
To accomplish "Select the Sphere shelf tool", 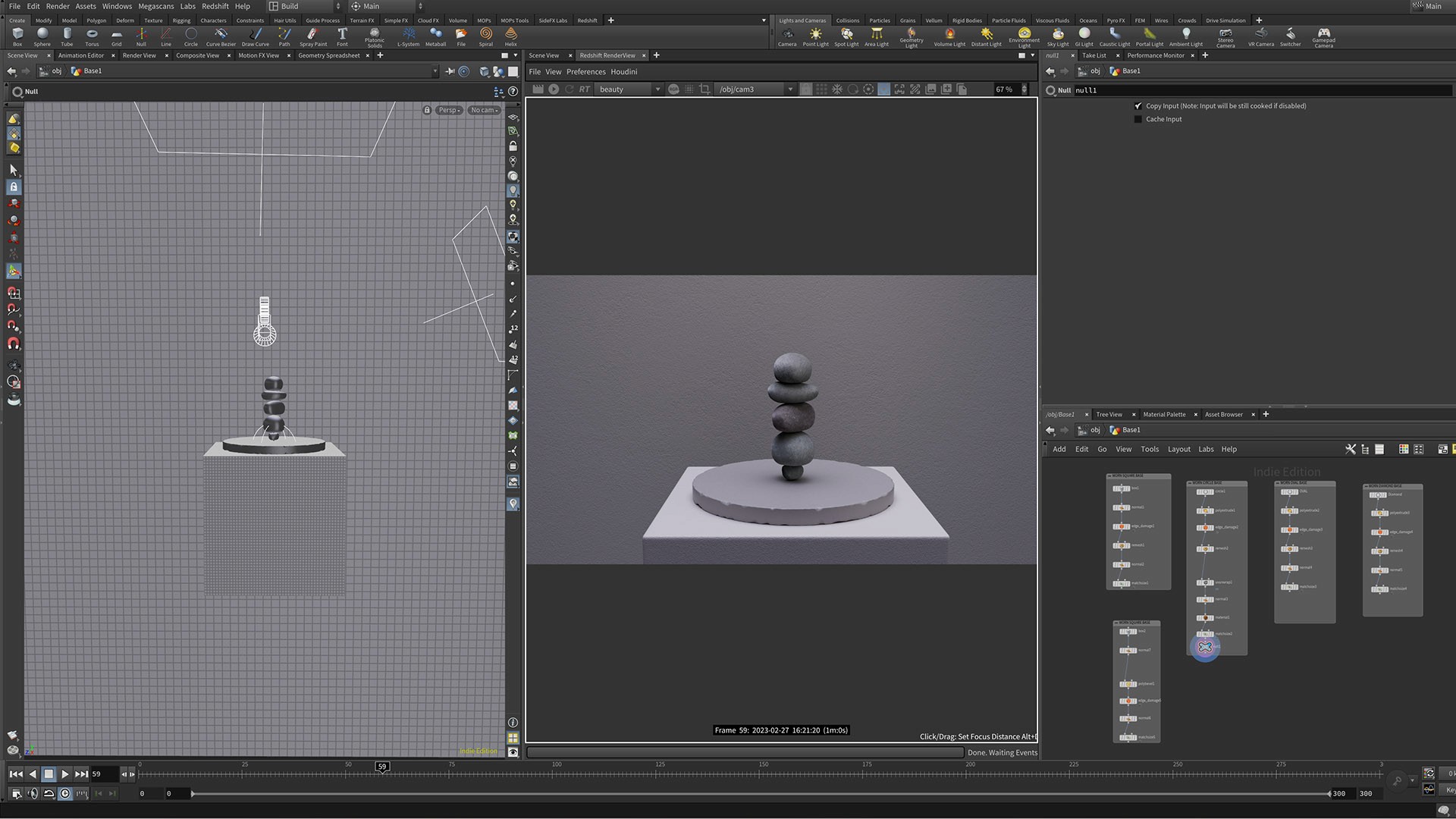I will [42, 36].
